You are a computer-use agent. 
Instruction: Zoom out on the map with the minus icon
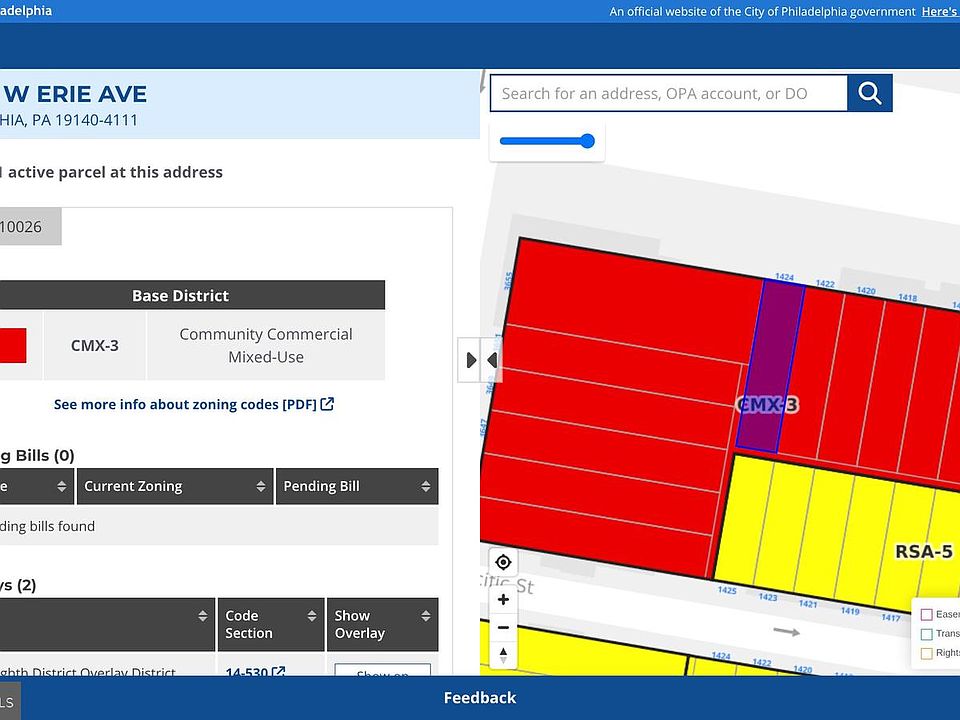pyautogui.click(x=503, y=628)
